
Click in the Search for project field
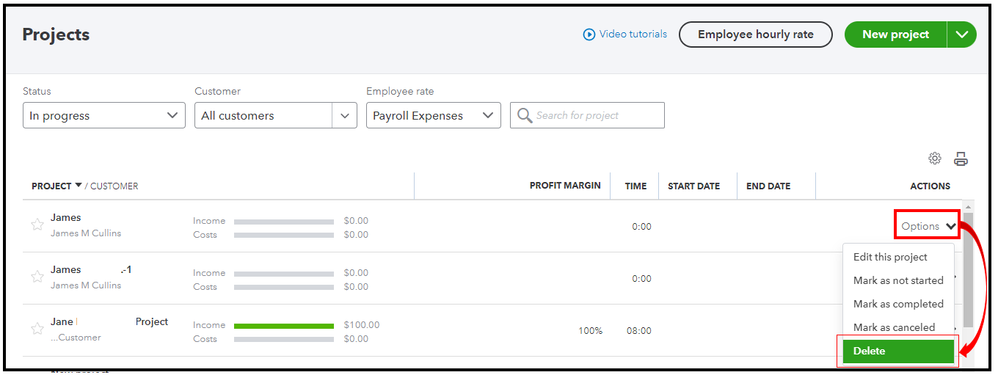[x=587, y=115]
